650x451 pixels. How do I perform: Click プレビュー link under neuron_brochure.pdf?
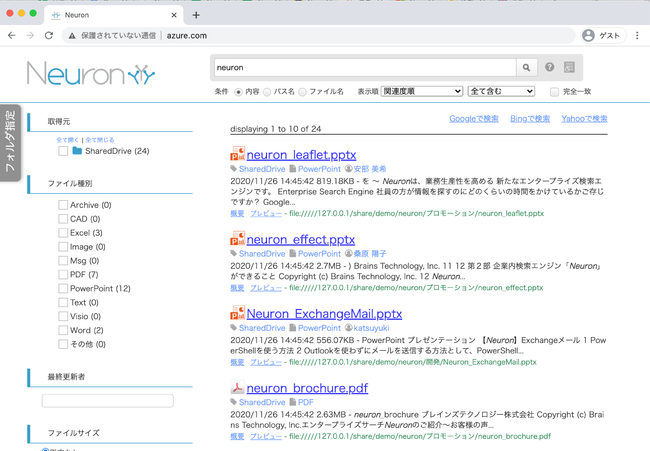[x=266, y=436]
